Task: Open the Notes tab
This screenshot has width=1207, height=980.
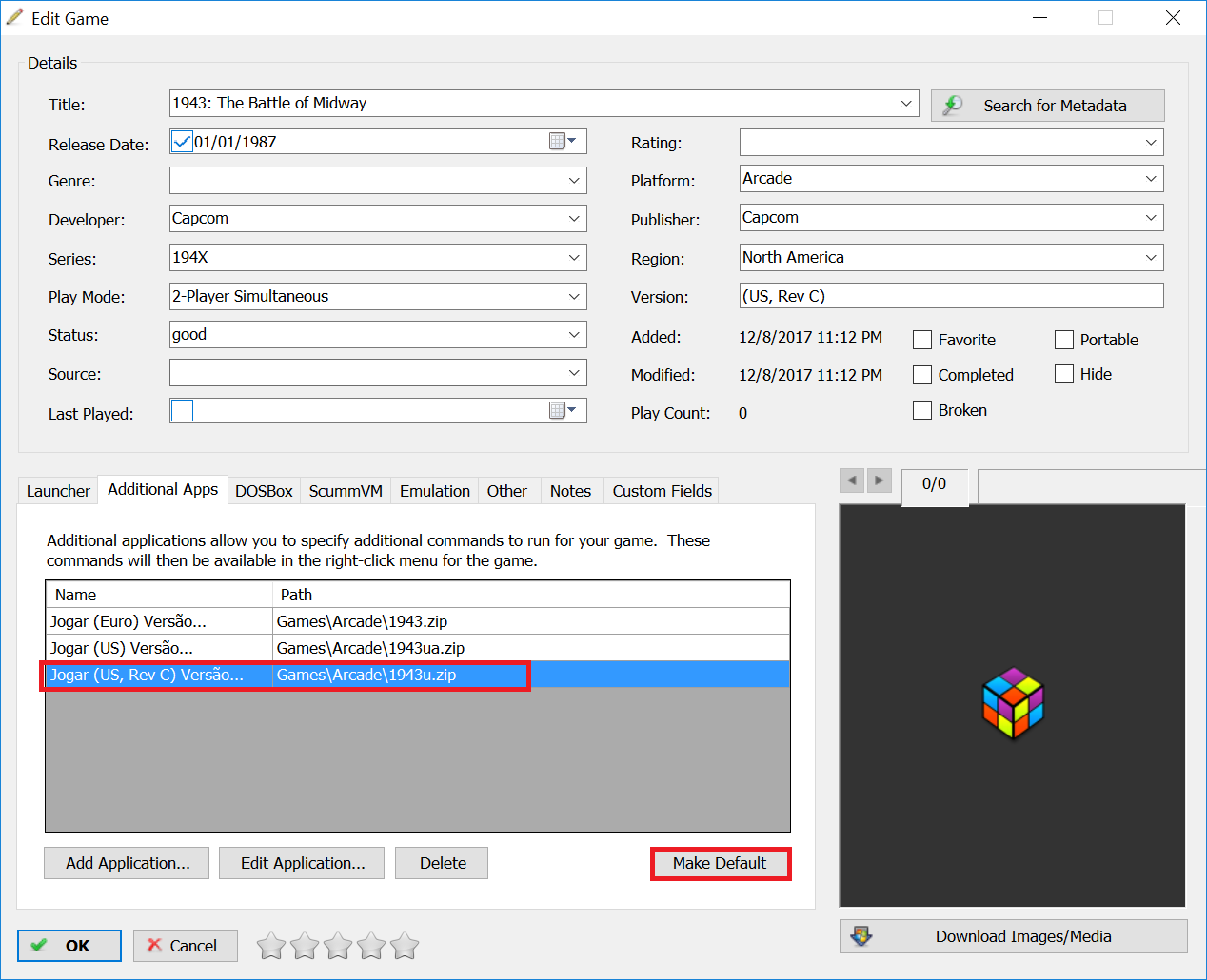Action: click(571, 491)
